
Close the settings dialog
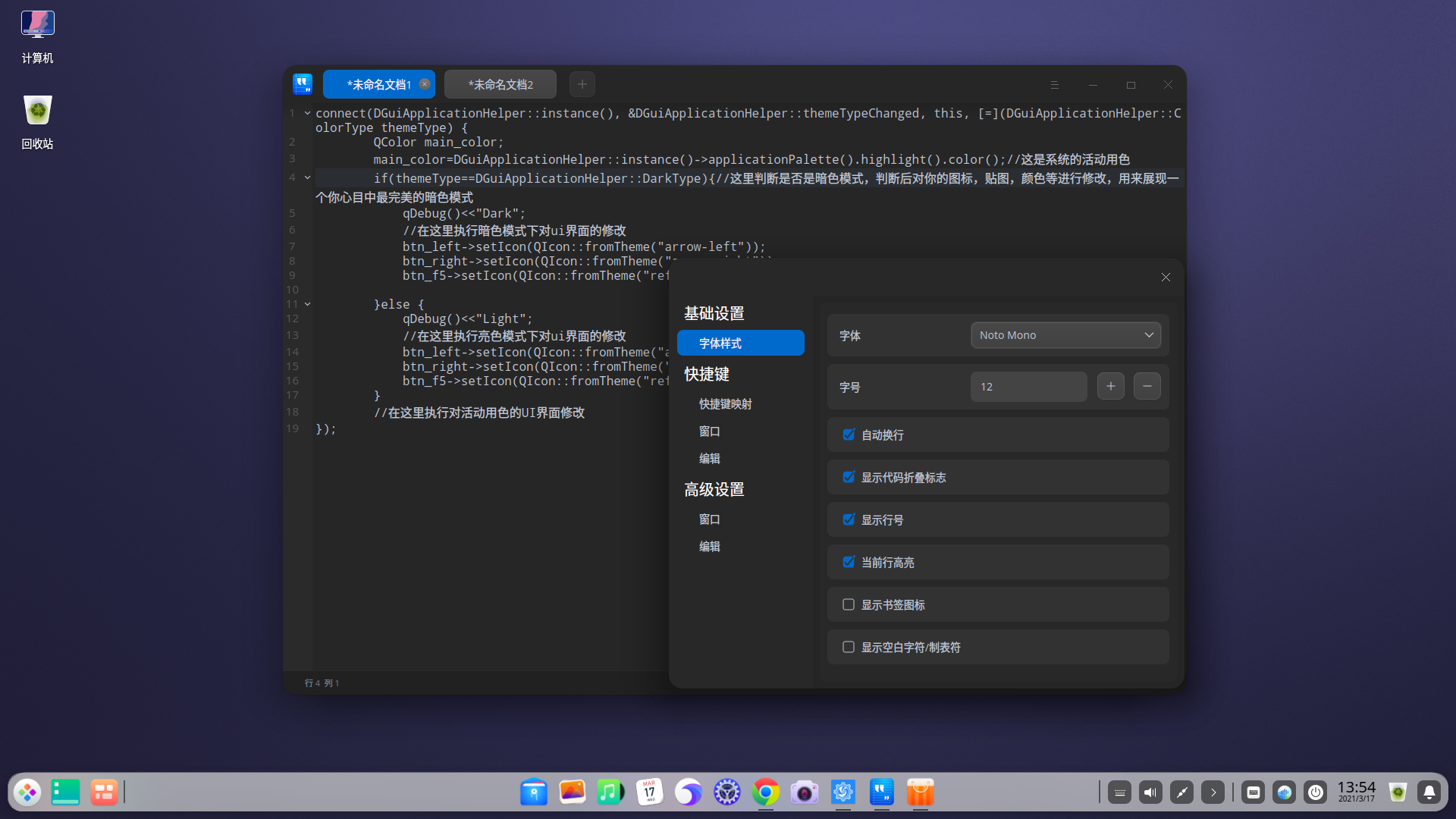(1166, 278)
